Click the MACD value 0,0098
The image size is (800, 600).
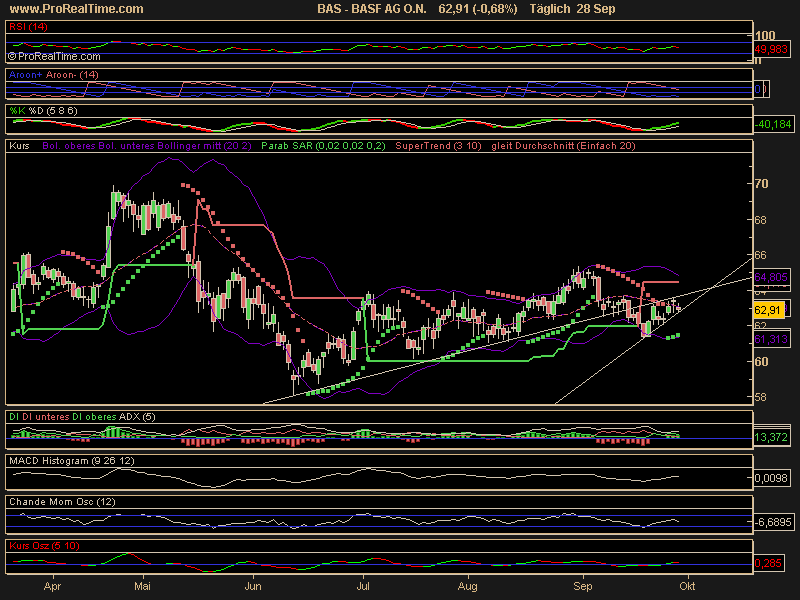click(x=771, y=478)
